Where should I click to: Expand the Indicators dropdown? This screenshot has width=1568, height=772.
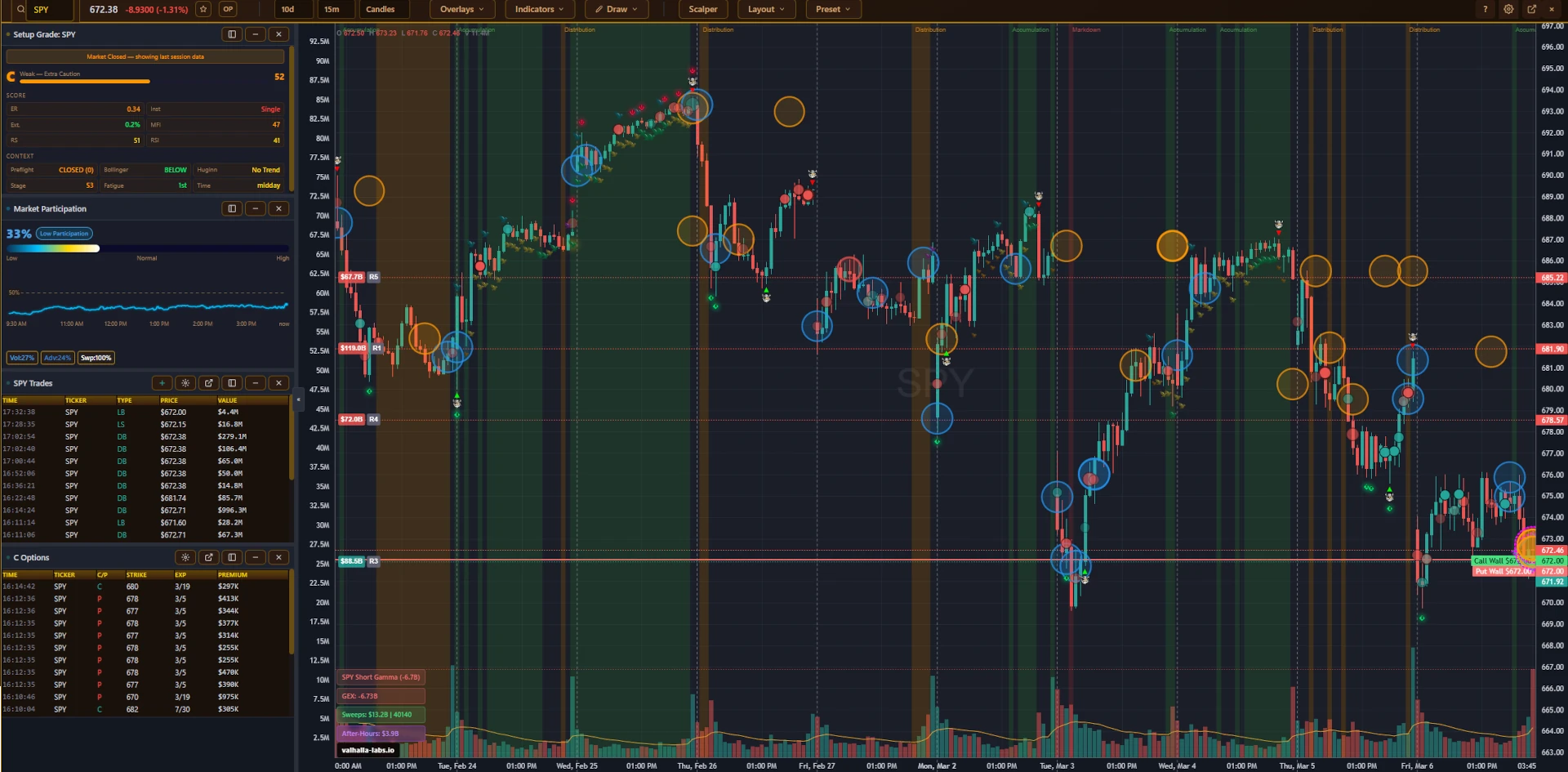click(x=538, y=9)
